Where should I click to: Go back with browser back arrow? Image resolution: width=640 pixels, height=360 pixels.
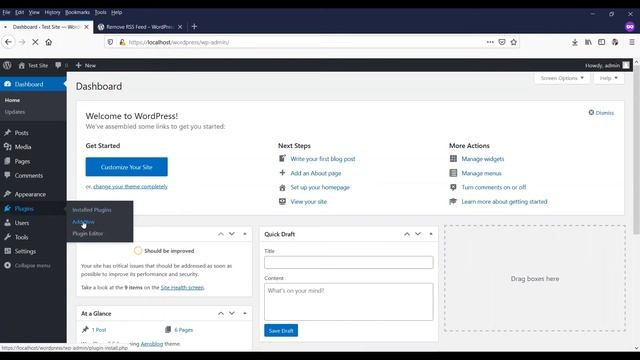click(8, 42)
